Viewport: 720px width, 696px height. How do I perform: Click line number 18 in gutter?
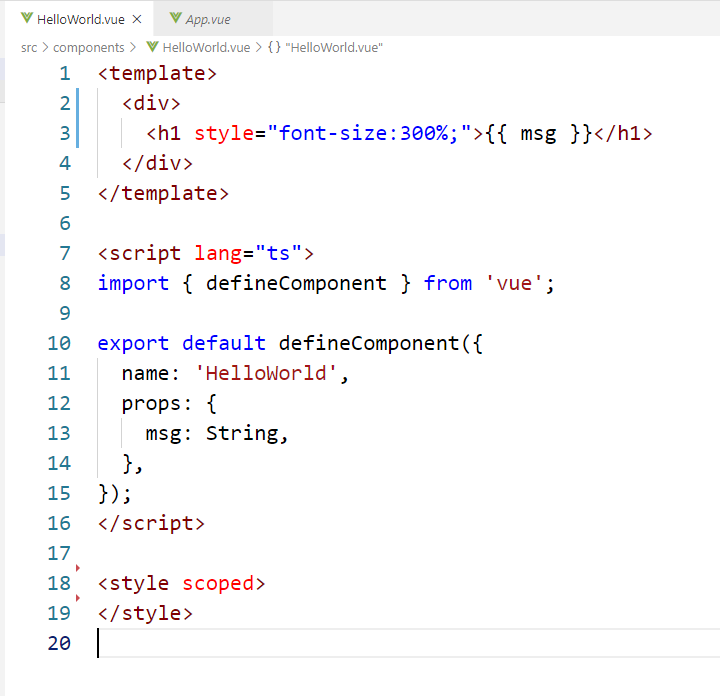click(x=59, y=584)
